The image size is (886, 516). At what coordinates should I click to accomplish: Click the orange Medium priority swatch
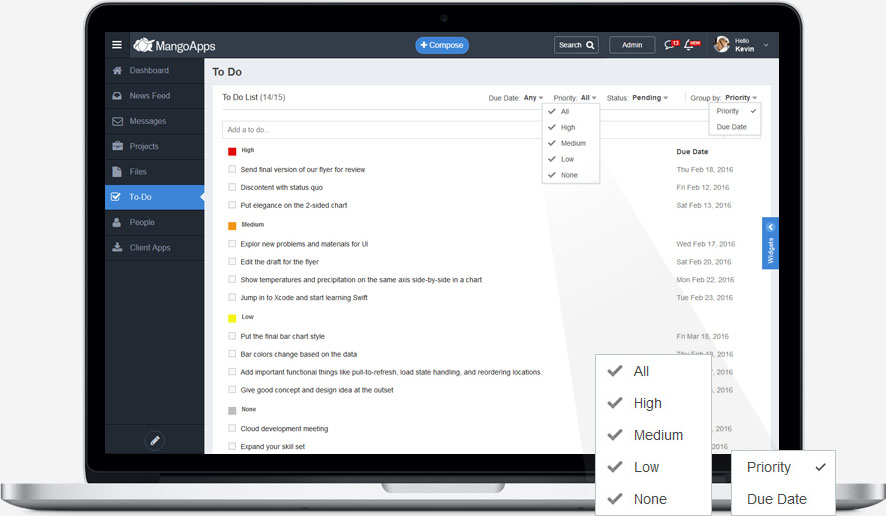point(232,226)
